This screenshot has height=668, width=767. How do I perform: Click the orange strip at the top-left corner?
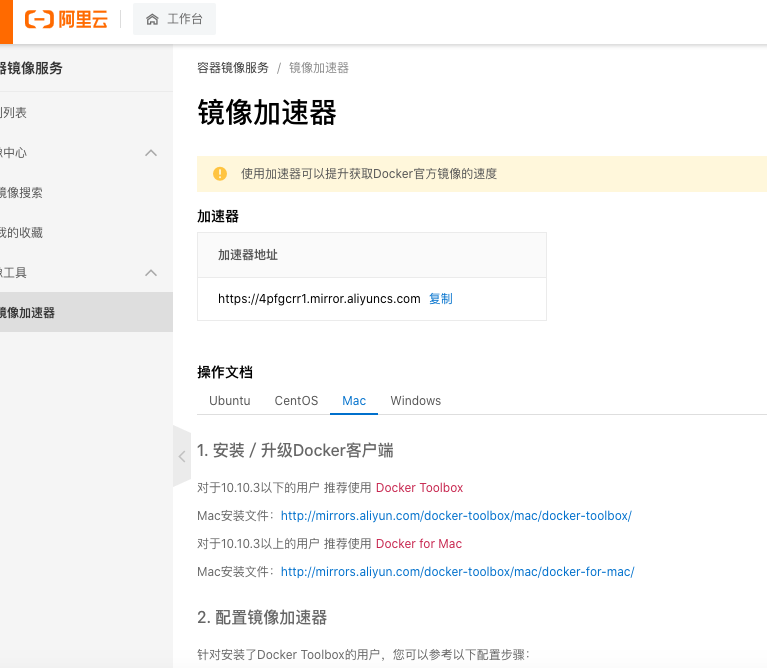pos(6,22)
